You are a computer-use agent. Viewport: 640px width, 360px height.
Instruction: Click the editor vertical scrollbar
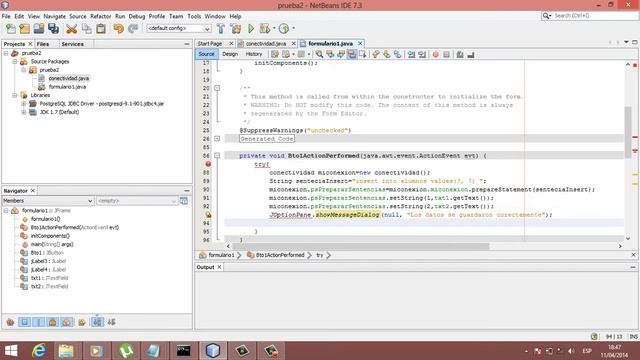tap(628, 132)
